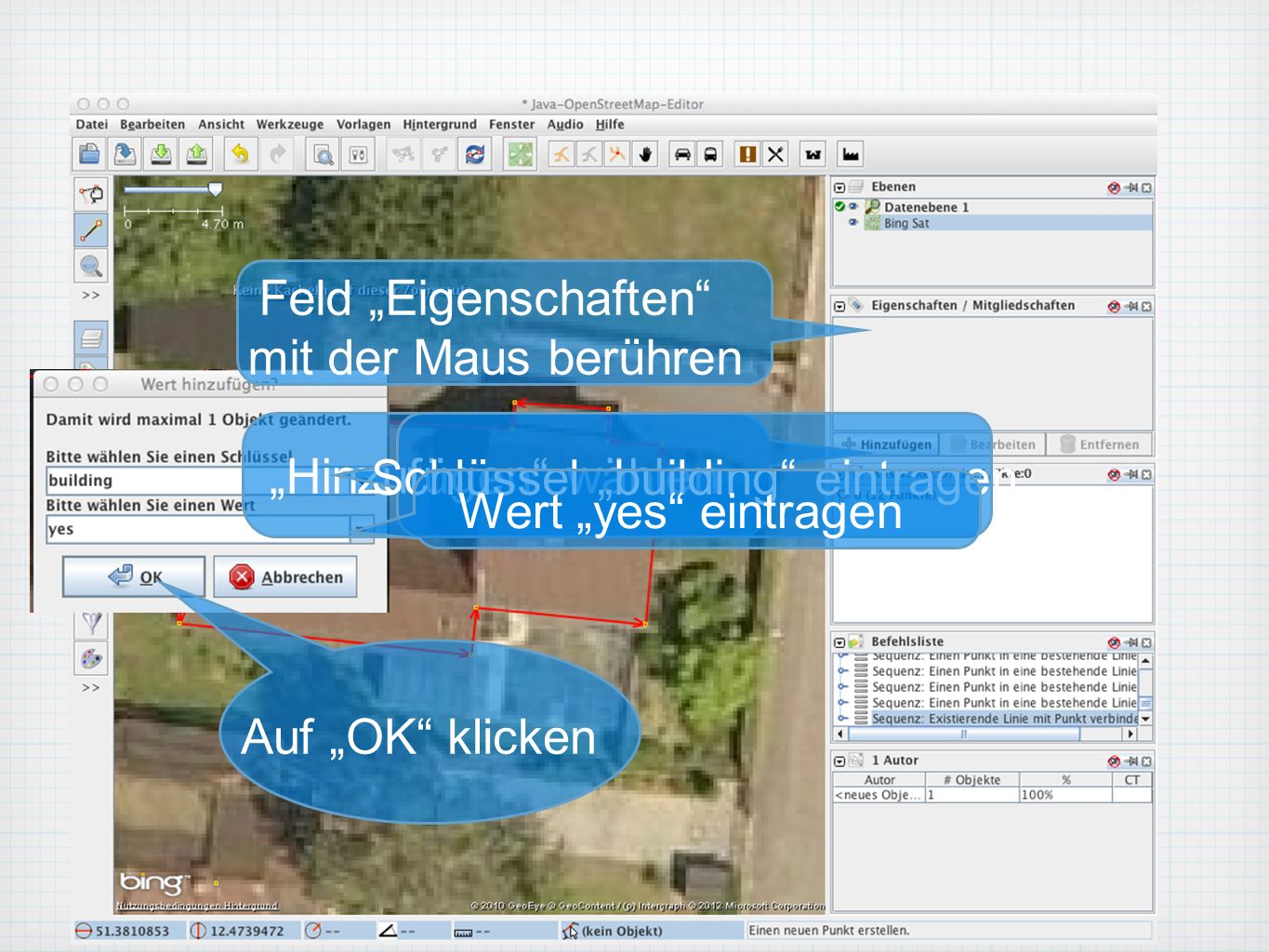Open preferences toolbar icon
Image resolution: width=1269 pixels, height=952 pixels.
[358, 154]
